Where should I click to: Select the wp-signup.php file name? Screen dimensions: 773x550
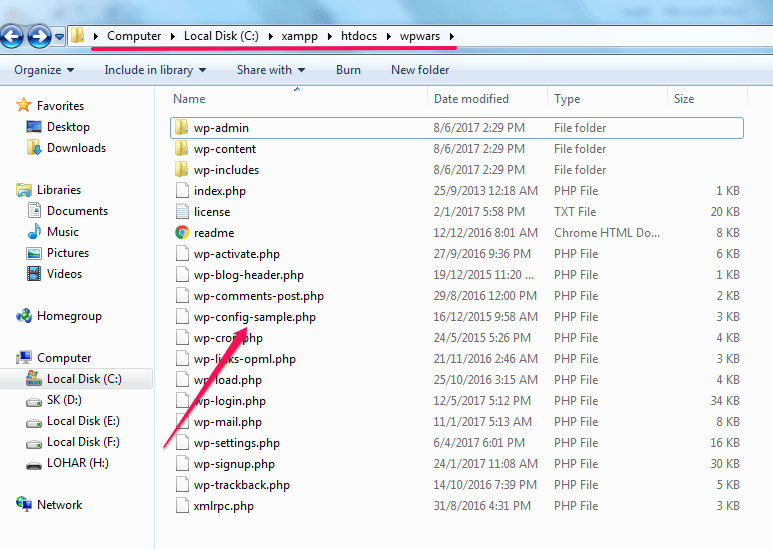[234, 464]
